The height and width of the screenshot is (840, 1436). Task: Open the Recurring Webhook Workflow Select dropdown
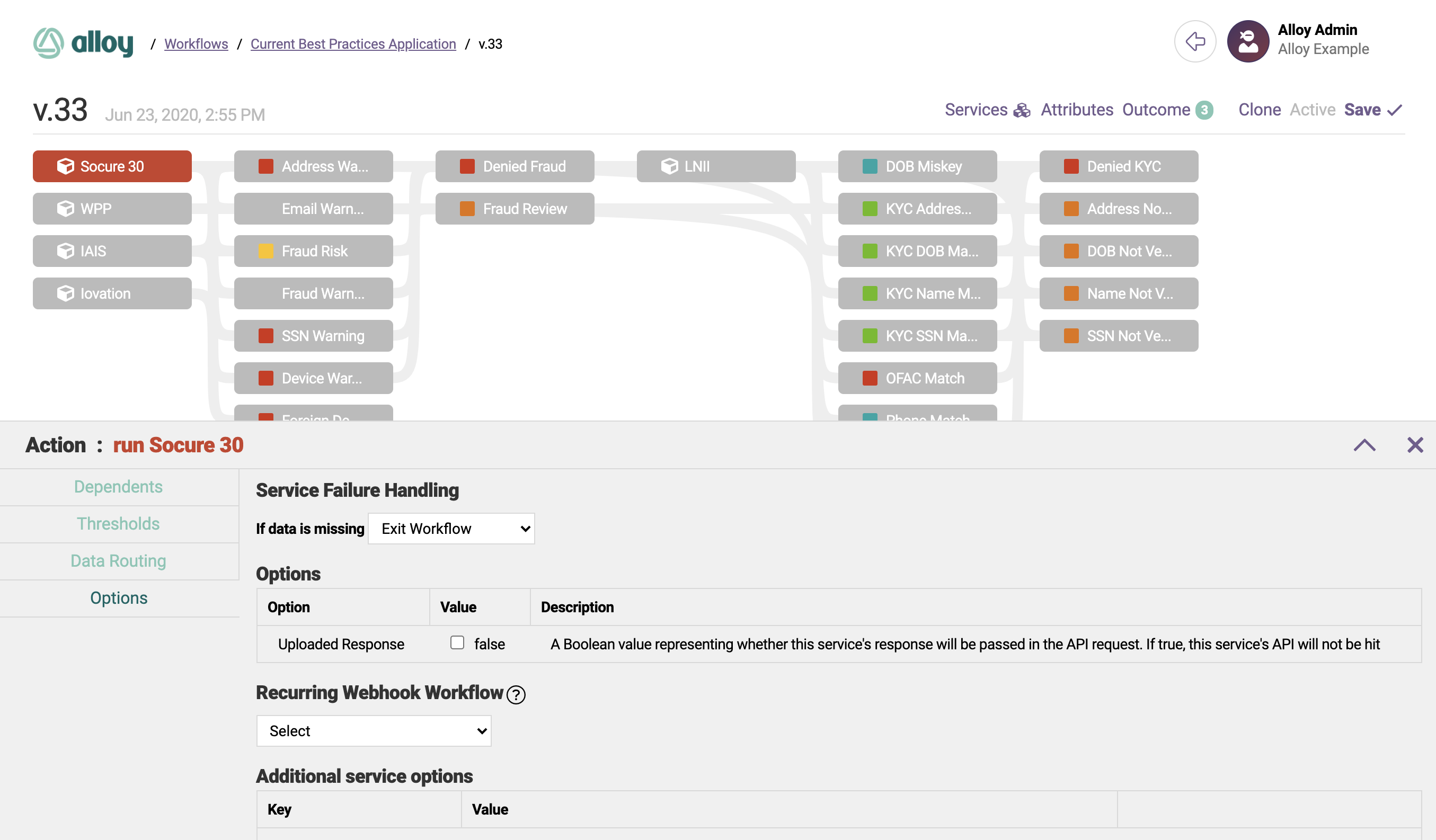[374, 731]
